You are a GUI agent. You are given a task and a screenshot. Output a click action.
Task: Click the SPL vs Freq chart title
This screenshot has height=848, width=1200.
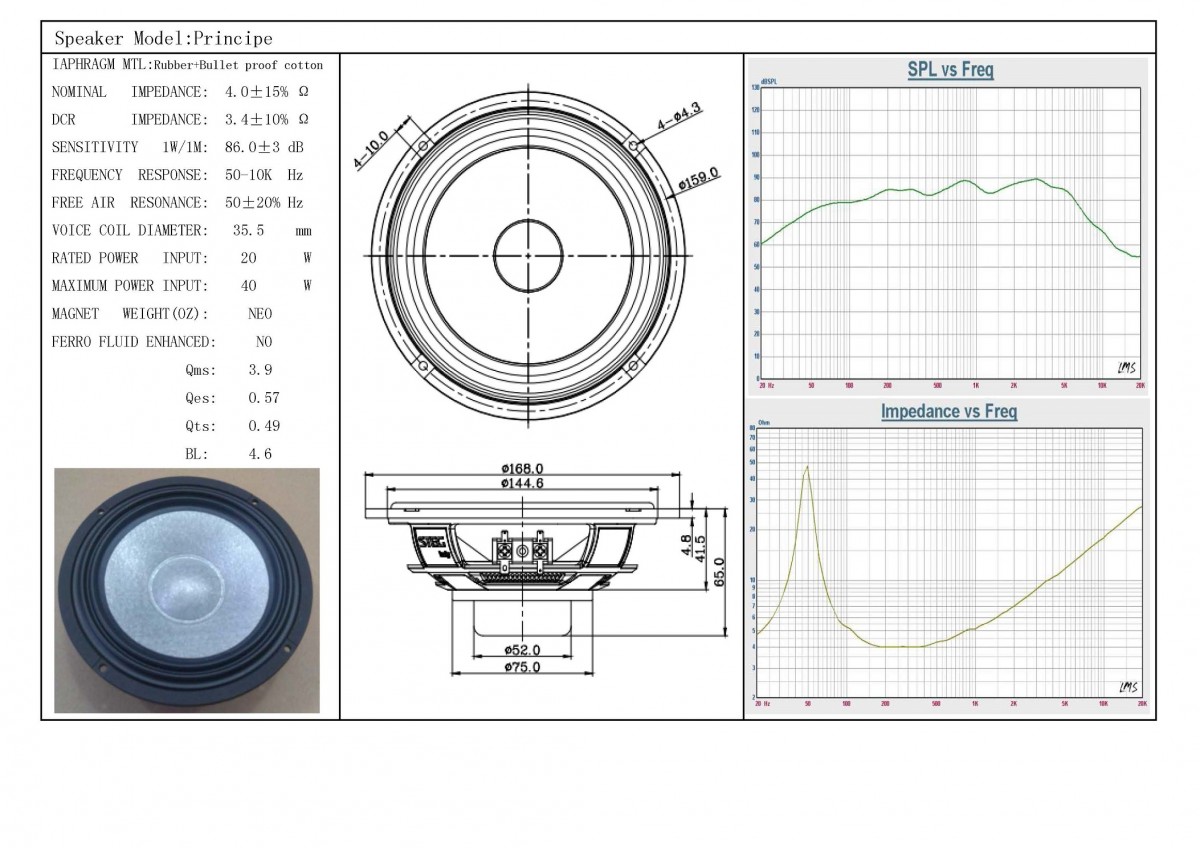[949, 71]
